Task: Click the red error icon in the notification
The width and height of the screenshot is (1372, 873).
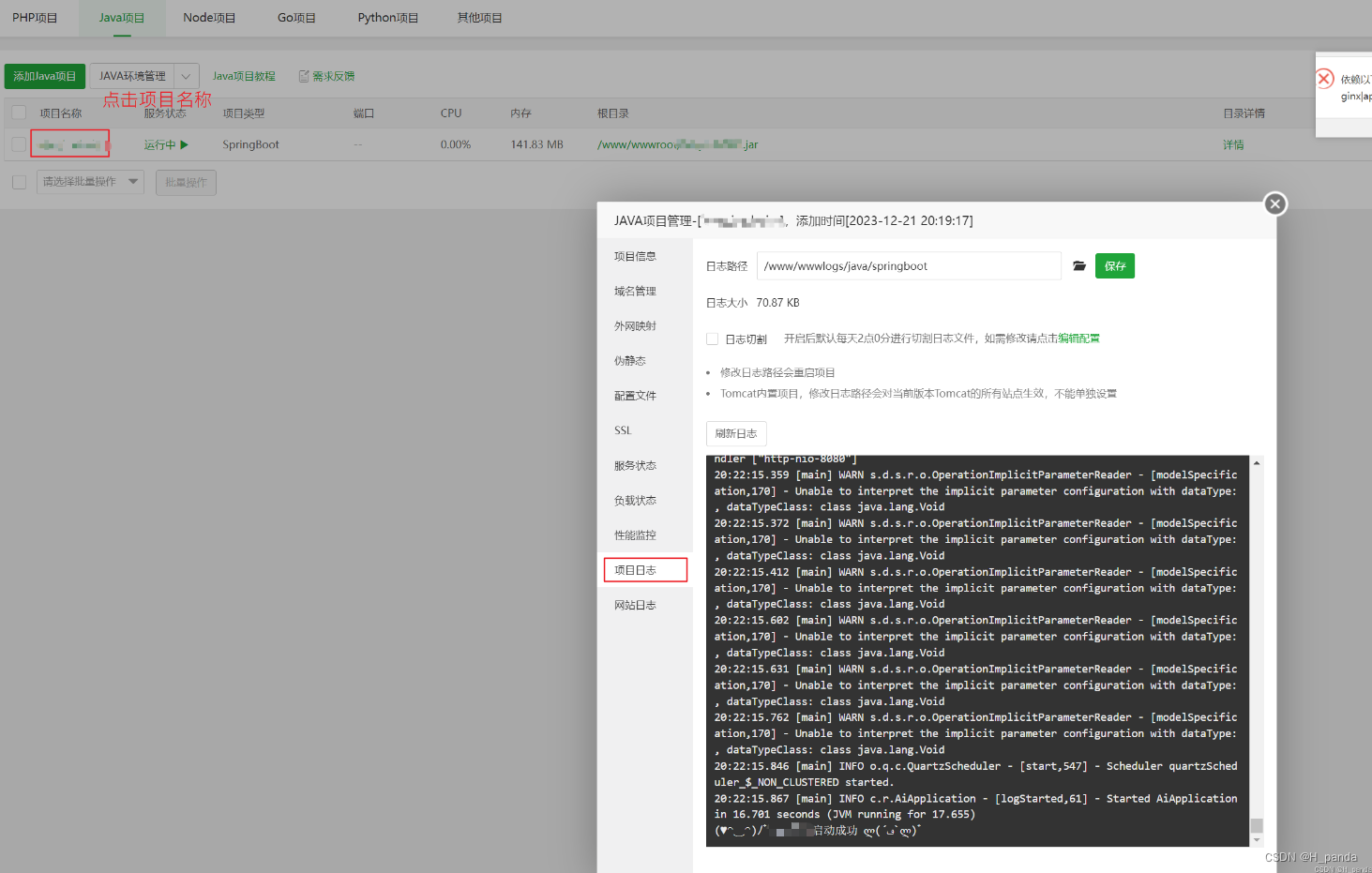Action: point(1325,79)
